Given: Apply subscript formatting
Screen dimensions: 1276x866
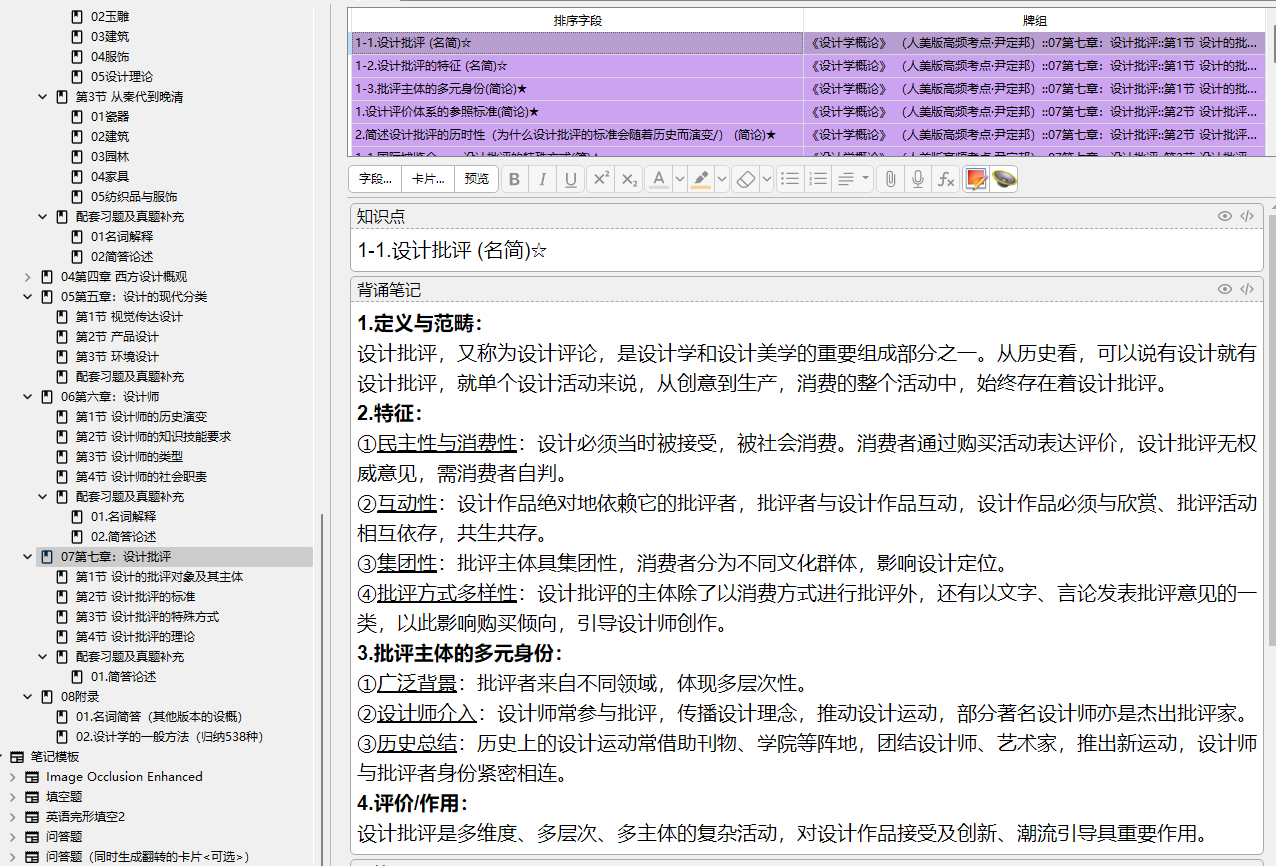Looking at the screenshot, I should tap(629, 179).
